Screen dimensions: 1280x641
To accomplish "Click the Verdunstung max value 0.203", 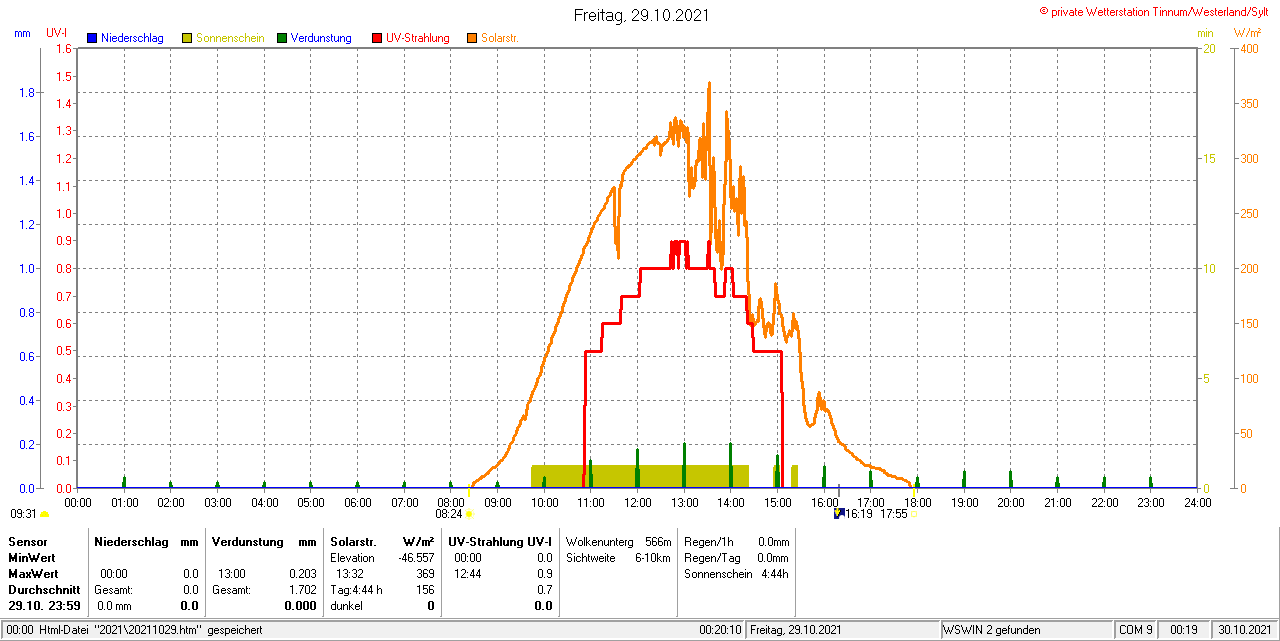I will coord(301,574).
